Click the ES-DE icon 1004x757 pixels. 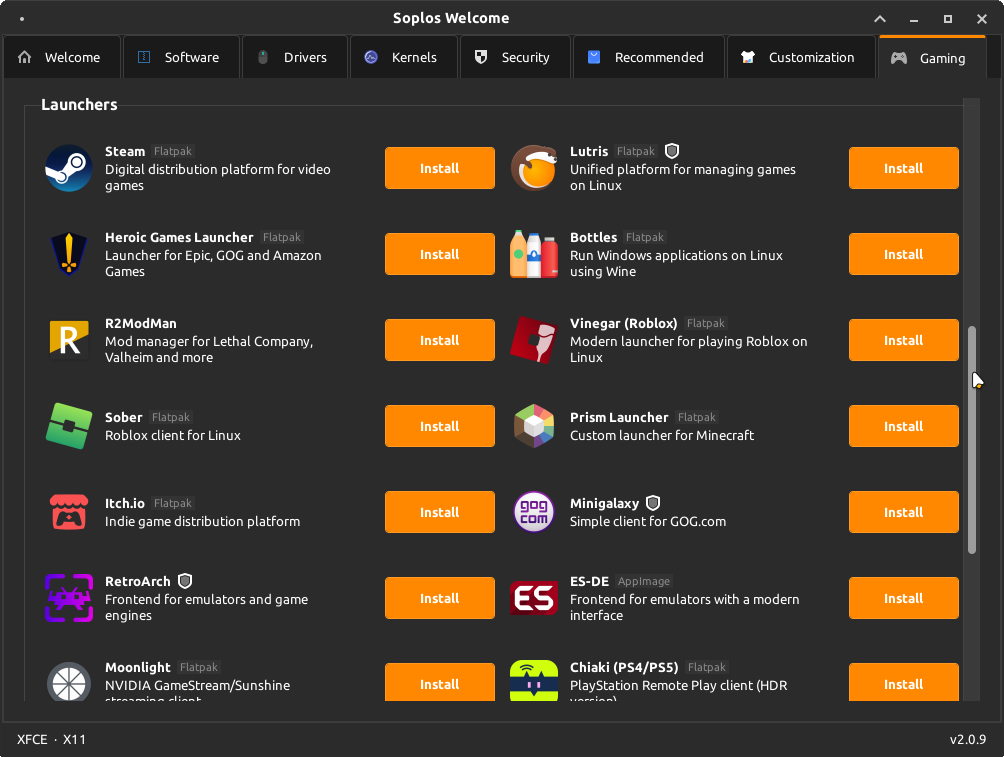533,598
